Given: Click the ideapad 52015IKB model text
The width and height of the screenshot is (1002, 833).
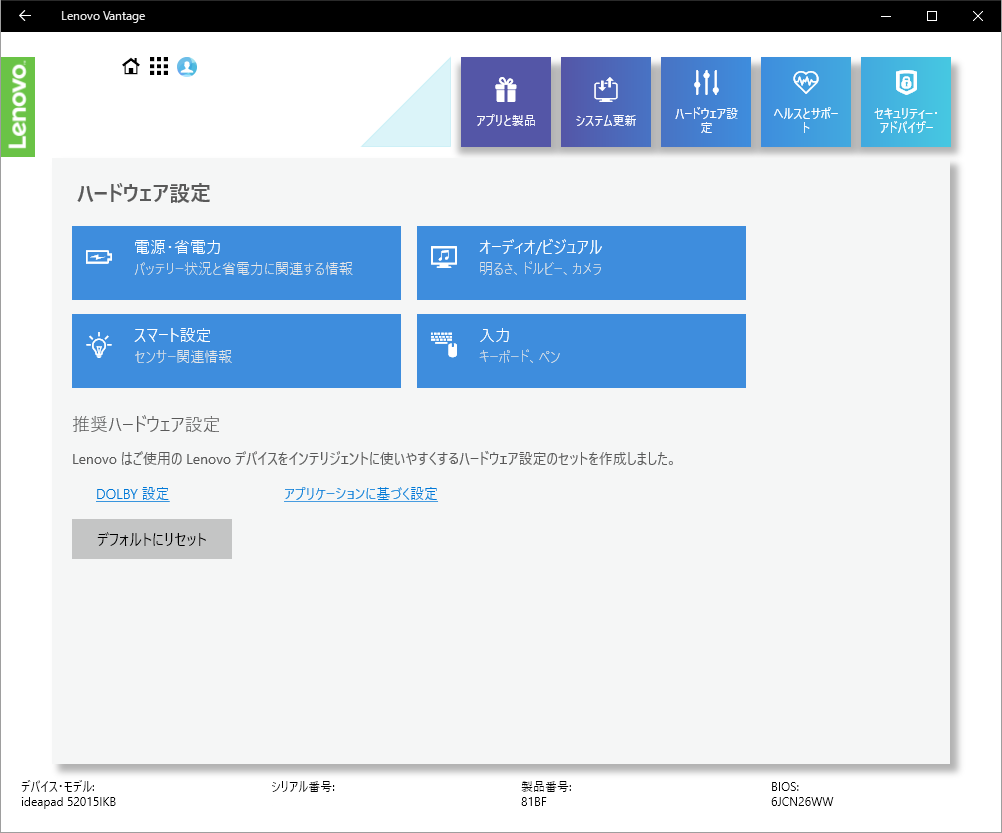Looking at the screenshot, I should 68,802.
